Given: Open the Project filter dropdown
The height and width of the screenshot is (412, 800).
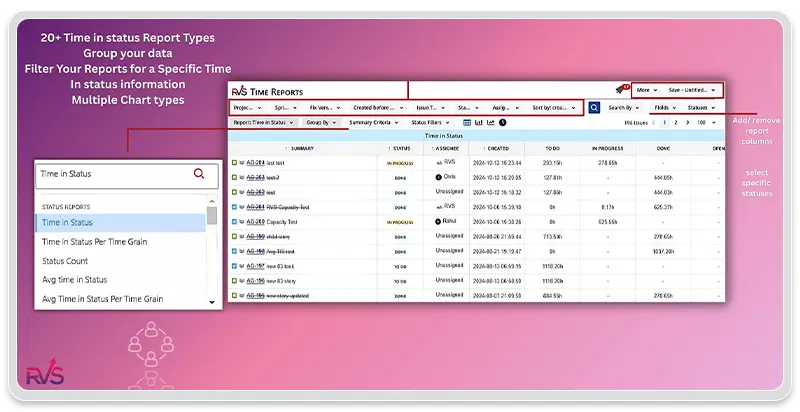Looking at the screenshot, I should 247,108.
